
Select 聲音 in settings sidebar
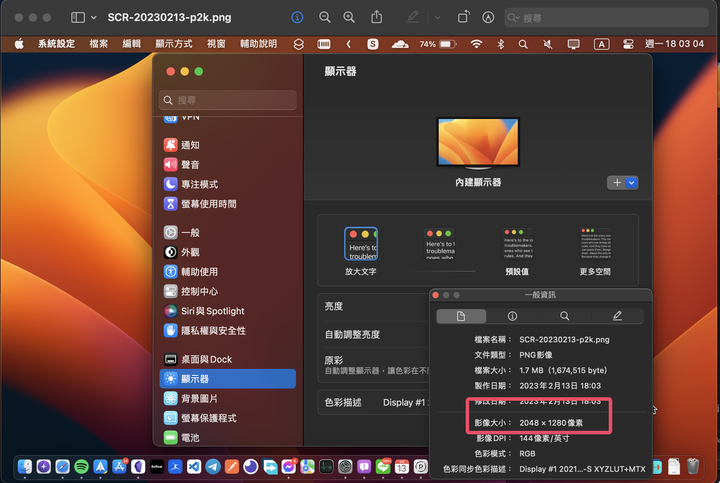tap(228, 164)
